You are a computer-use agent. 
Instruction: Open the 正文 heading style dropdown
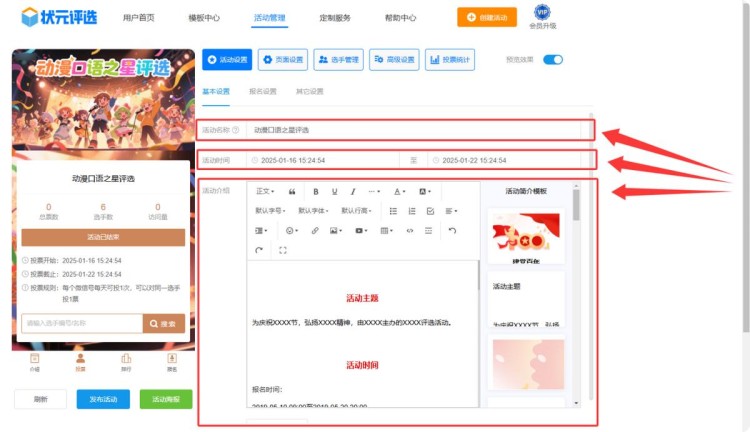265,191
